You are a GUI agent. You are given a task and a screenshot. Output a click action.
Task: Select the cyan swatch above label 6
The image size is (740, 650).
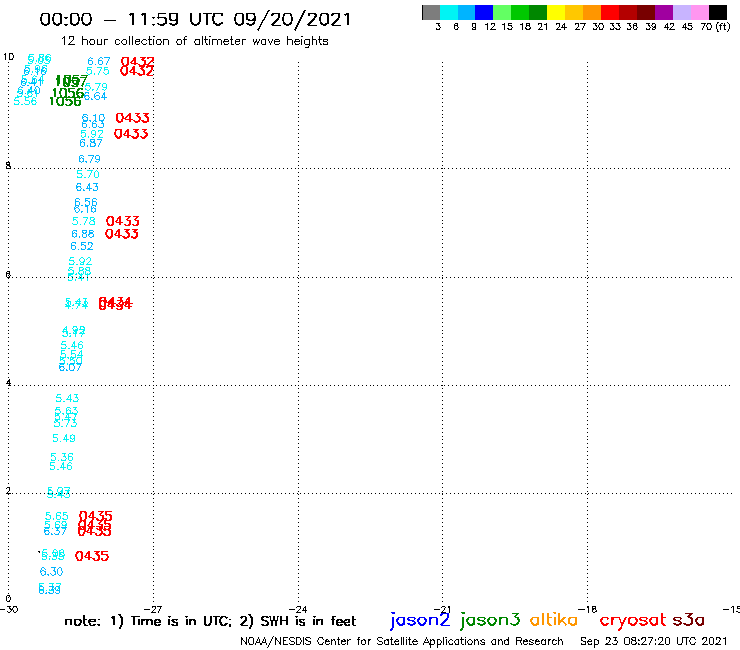click(x=449, y=12)
